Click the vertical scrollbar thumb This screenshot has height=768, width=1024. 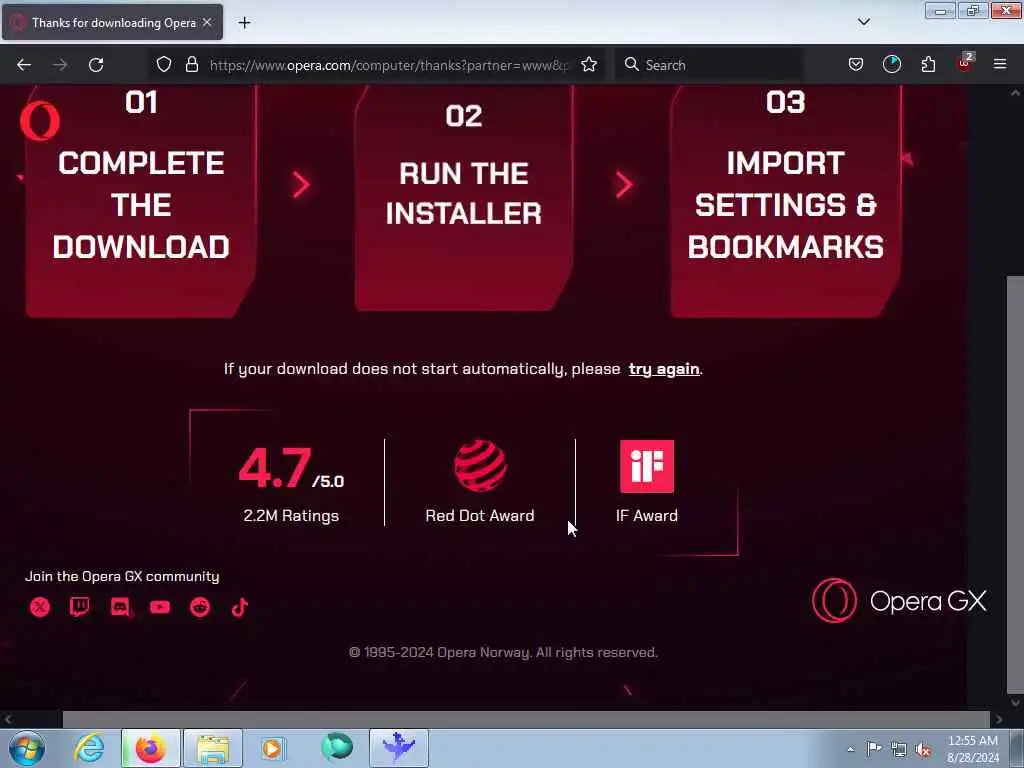point(1015,483)
